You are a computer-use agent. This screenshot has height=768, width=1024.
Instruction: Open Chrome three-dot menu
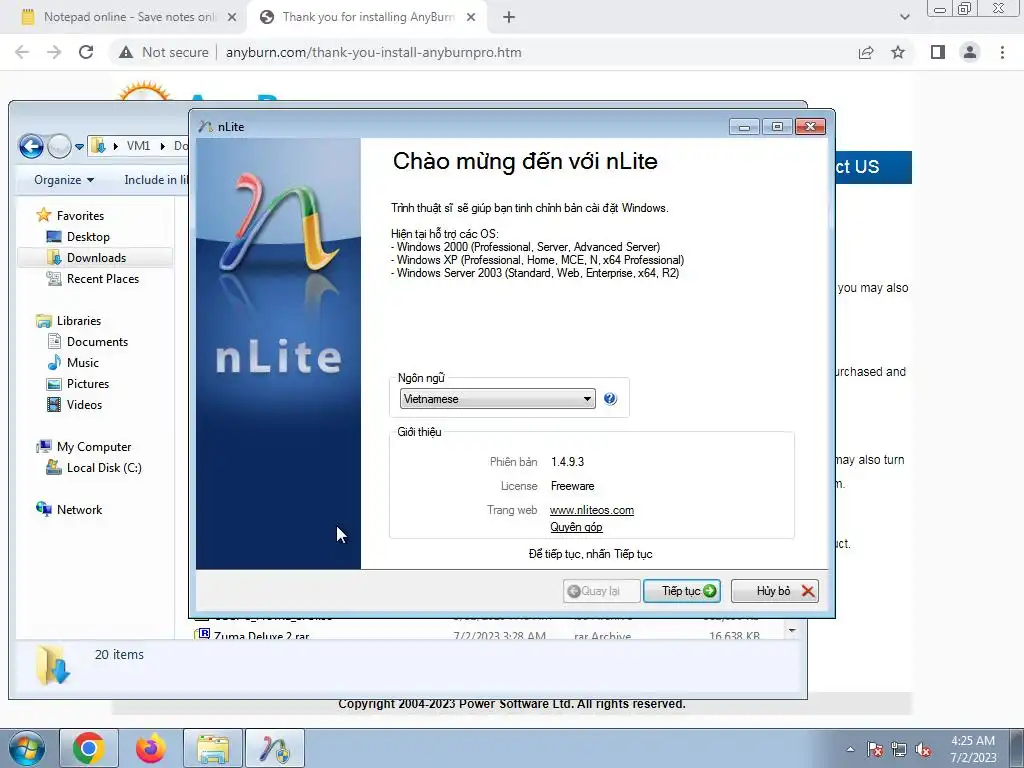point(1002,52)
